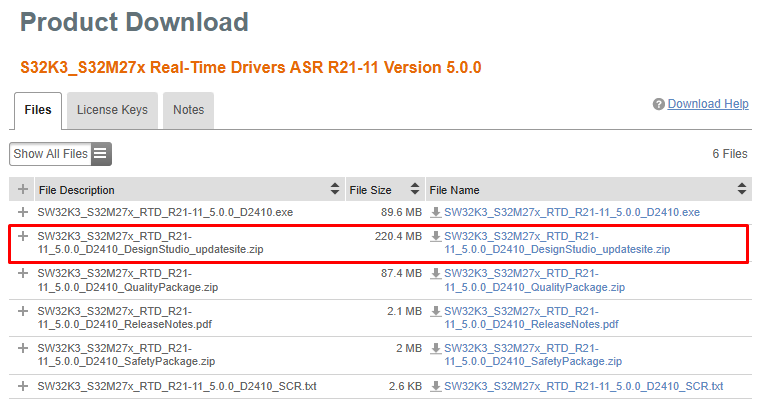Download SW32K3_S32M27x_RTD_R21-11_5.0.0_D2410.exe link

click(x=572, y=212)
